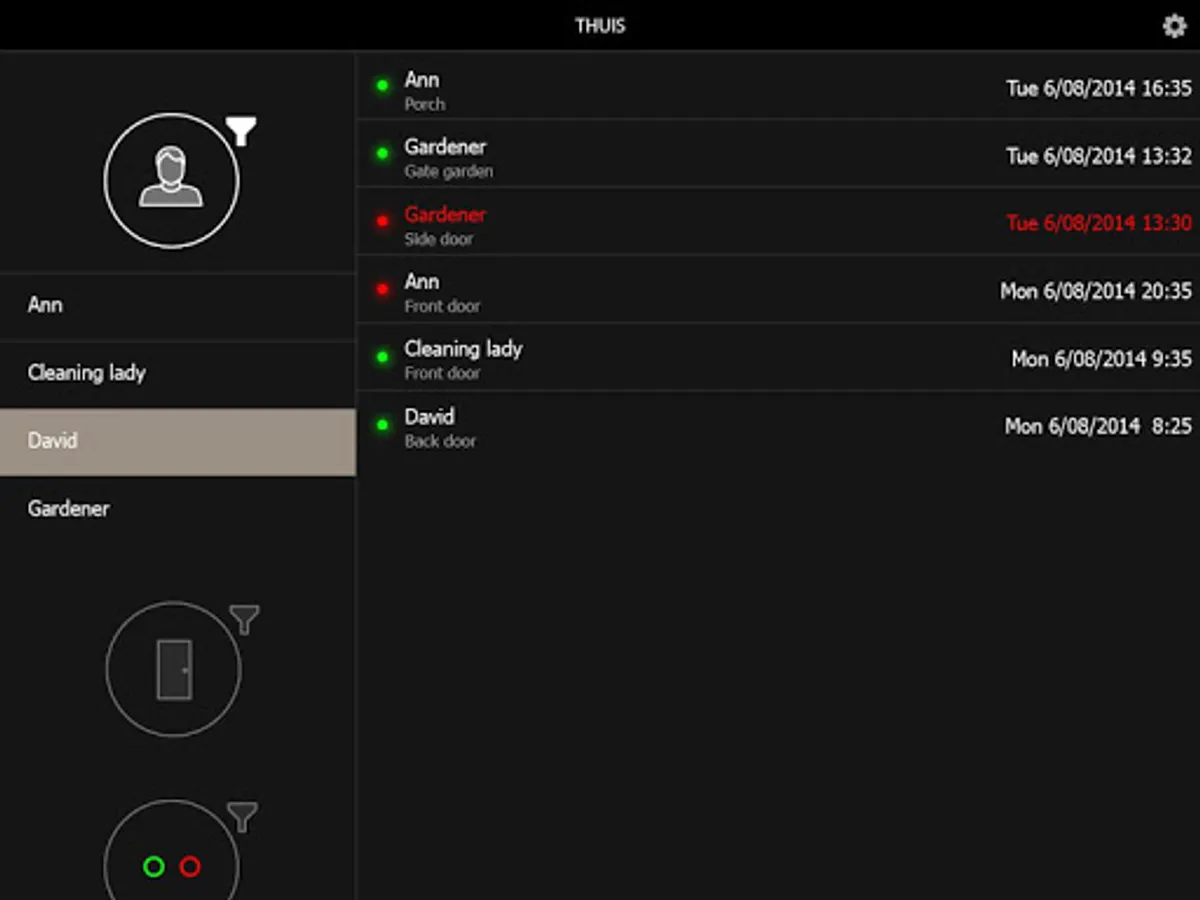Click the person filter circle icon
Image resolution: width=1200 pixels, height=900 pixels.
172,180
